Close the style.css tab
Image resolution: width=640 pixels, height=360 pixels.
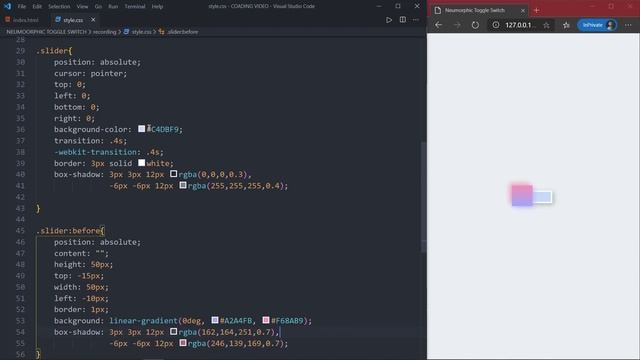tap(93, 20)
